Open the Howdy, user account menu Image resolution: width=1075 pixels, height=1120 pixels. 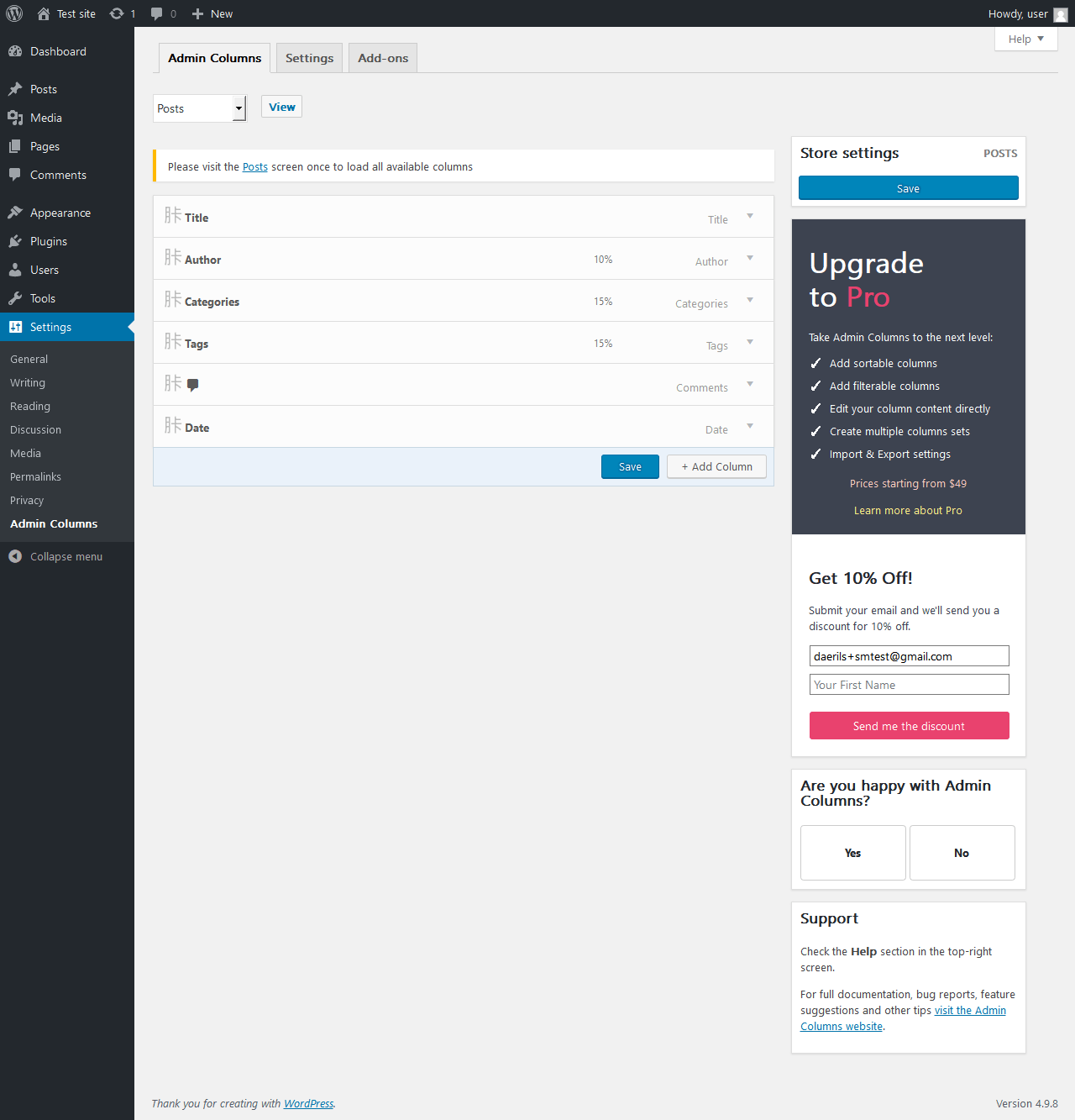[1027, 13]
